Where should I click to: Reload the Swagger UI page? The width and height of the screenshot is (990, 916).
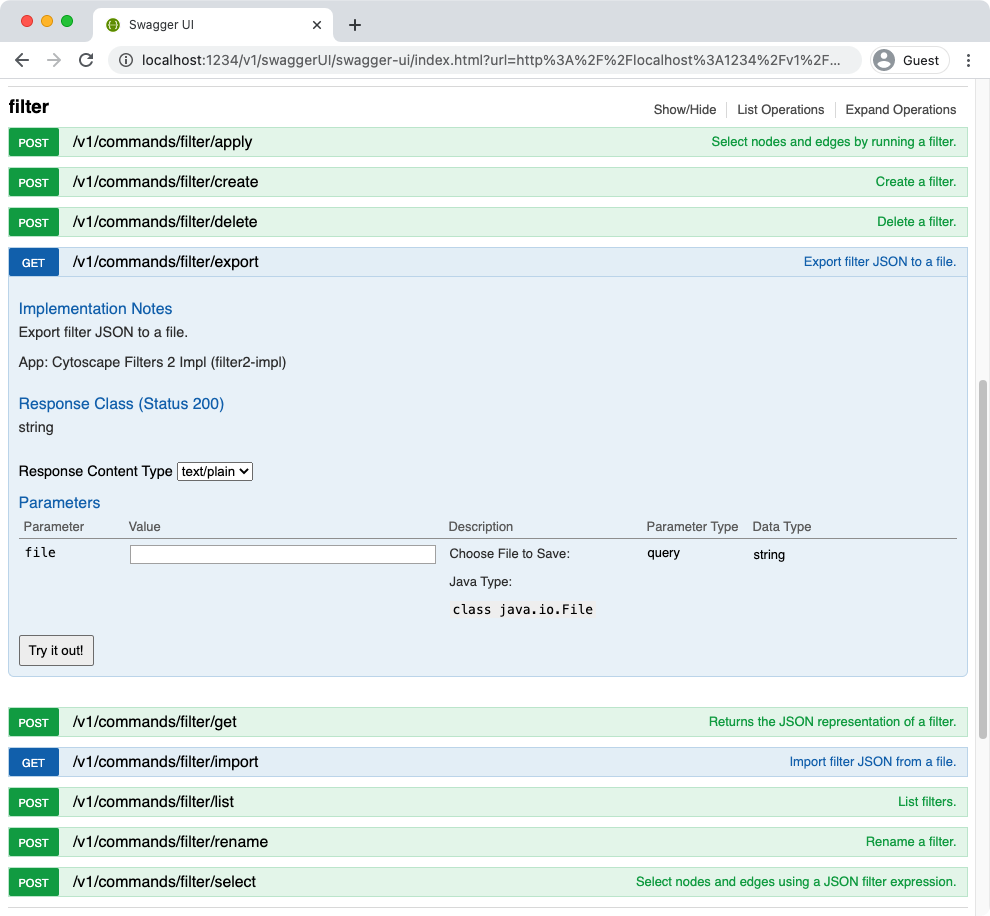[x=86, y=60]
